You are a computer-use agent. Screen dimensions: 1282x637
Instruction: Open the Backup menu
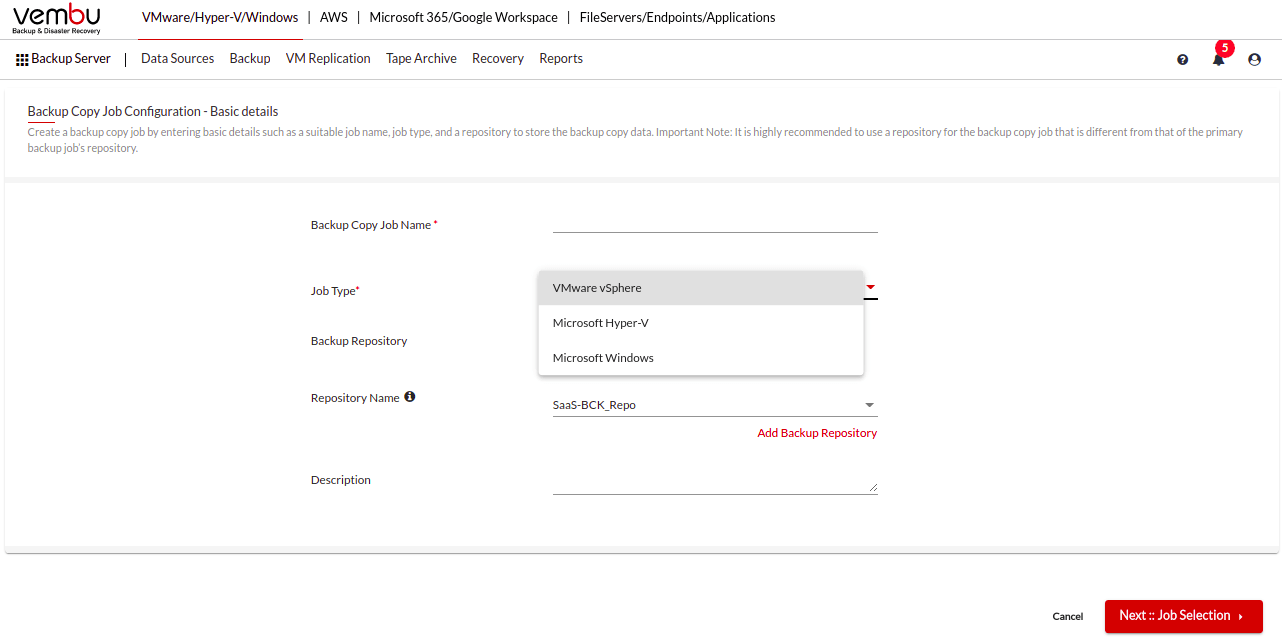click(250, 59)
